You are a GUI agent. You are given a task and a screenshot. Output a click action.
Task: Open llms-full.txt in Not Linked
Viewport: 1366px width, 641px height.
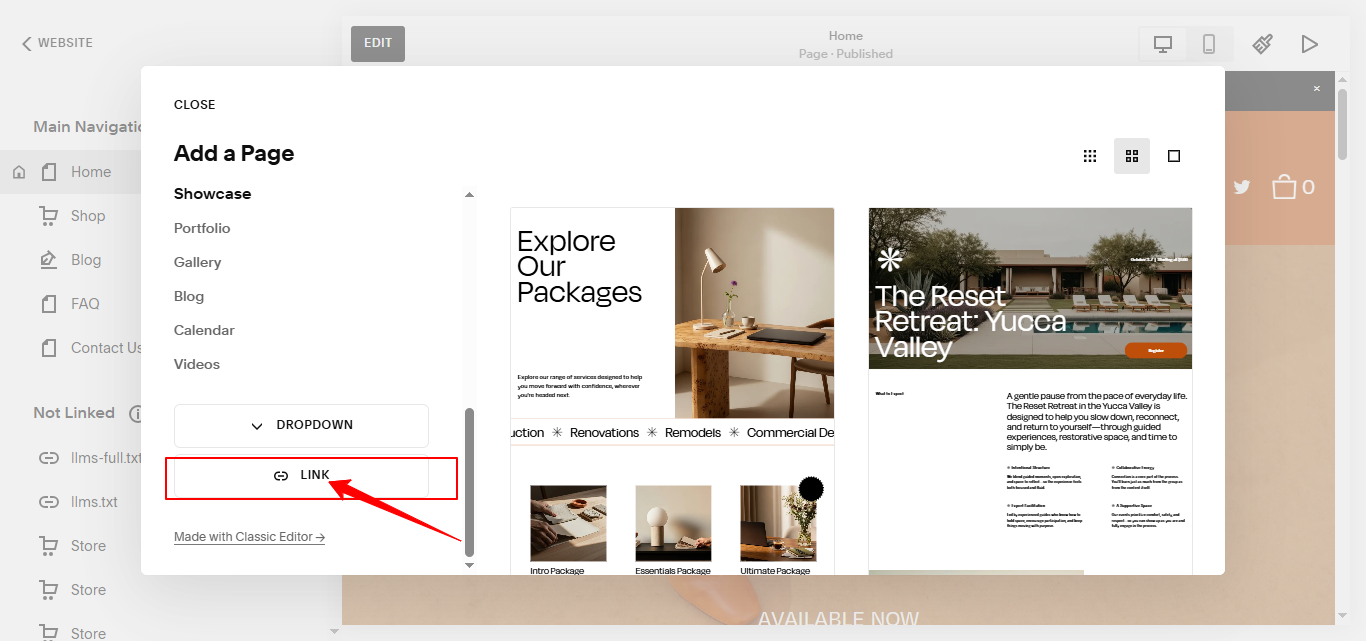[x=106, y=458]
